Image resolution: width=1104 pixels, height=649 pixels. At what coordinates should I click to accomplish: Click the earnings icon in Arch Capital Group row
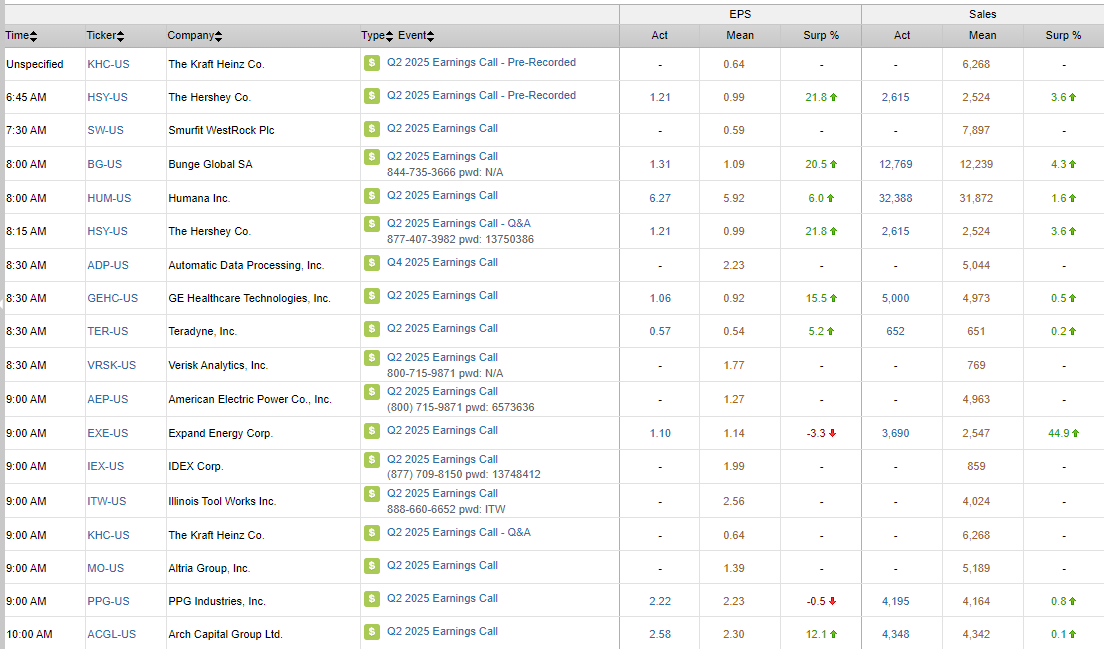pyautogui.click(x=372, y=632)
